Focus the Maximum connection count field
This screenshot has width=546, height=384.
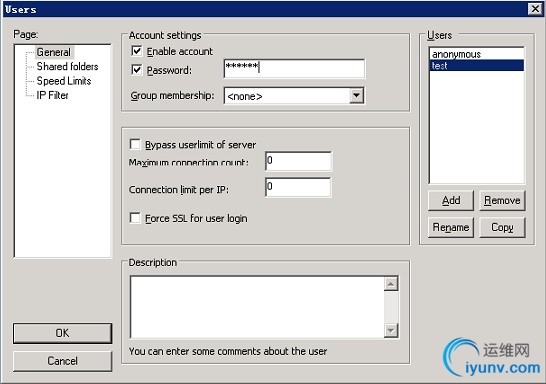[298, 161]
